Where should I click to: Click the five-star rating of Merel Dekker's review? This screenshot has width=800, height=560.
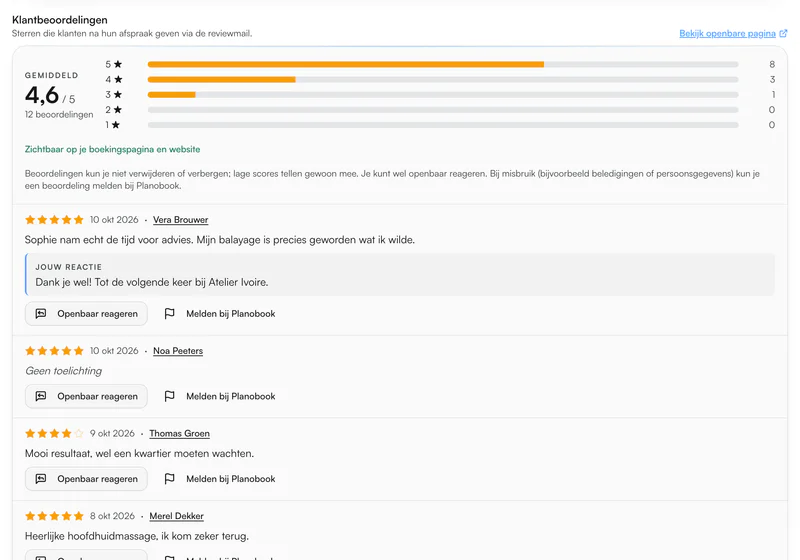tap(54, 516)
